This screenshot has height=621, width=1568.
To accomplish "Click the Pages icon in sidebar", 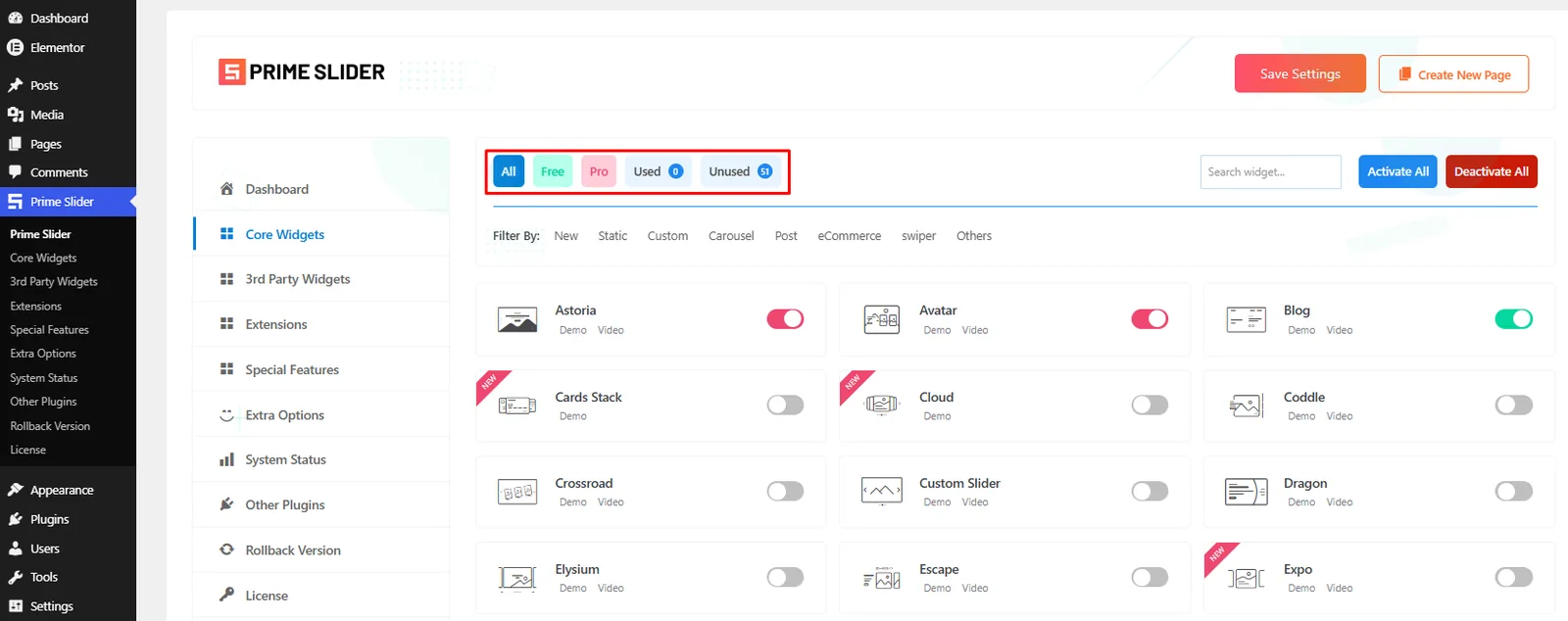I will 15,144.
